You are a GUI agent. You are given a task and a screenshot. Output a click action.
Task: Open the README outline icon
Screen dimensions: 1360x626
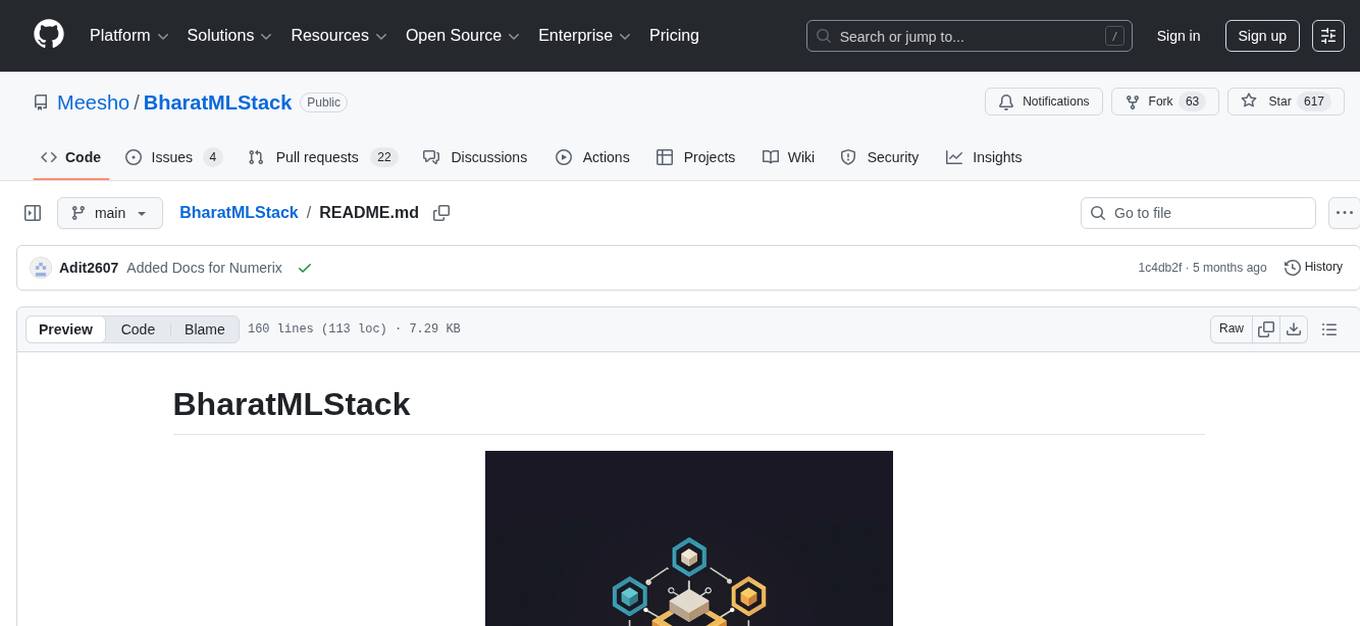point(1329,328)
